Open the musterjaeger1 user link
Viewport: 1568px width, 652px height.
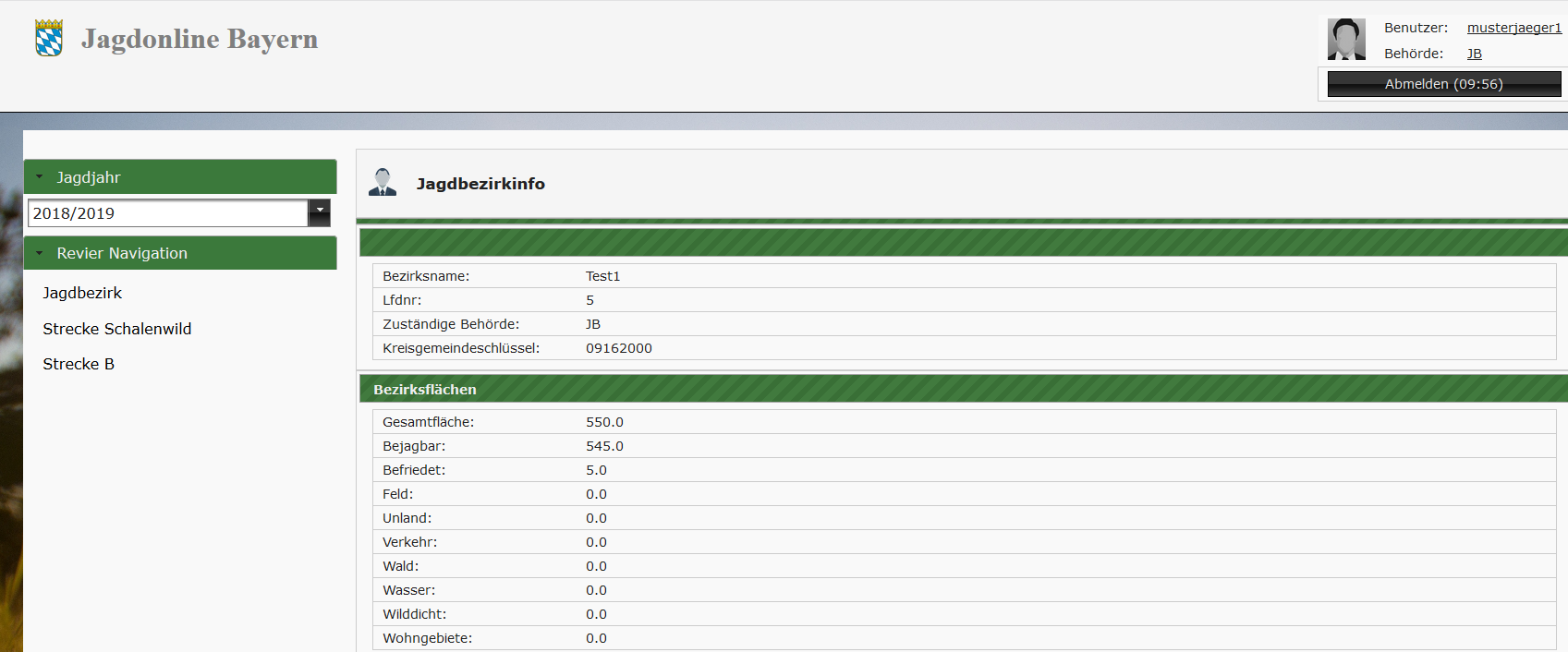[x=1513, y=28]
